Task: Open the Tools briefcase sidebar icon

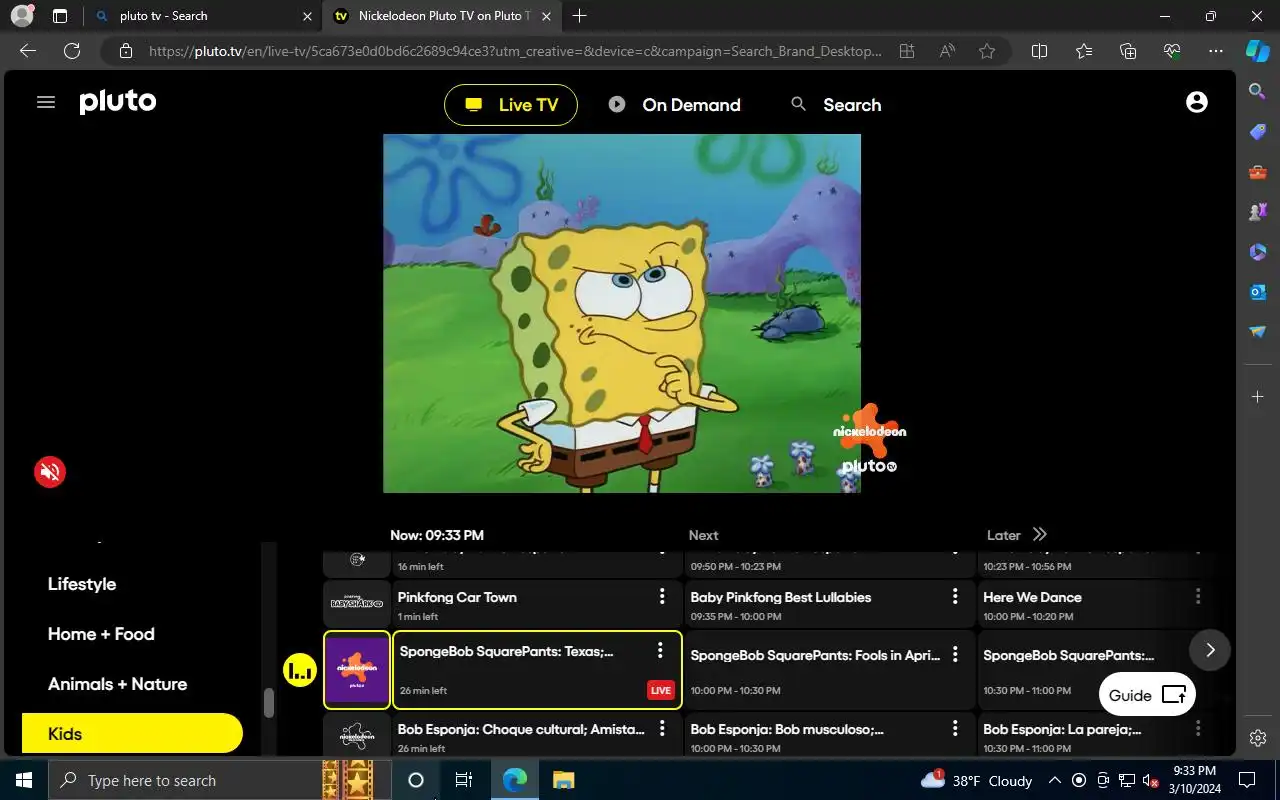Action: [1258, 172]
